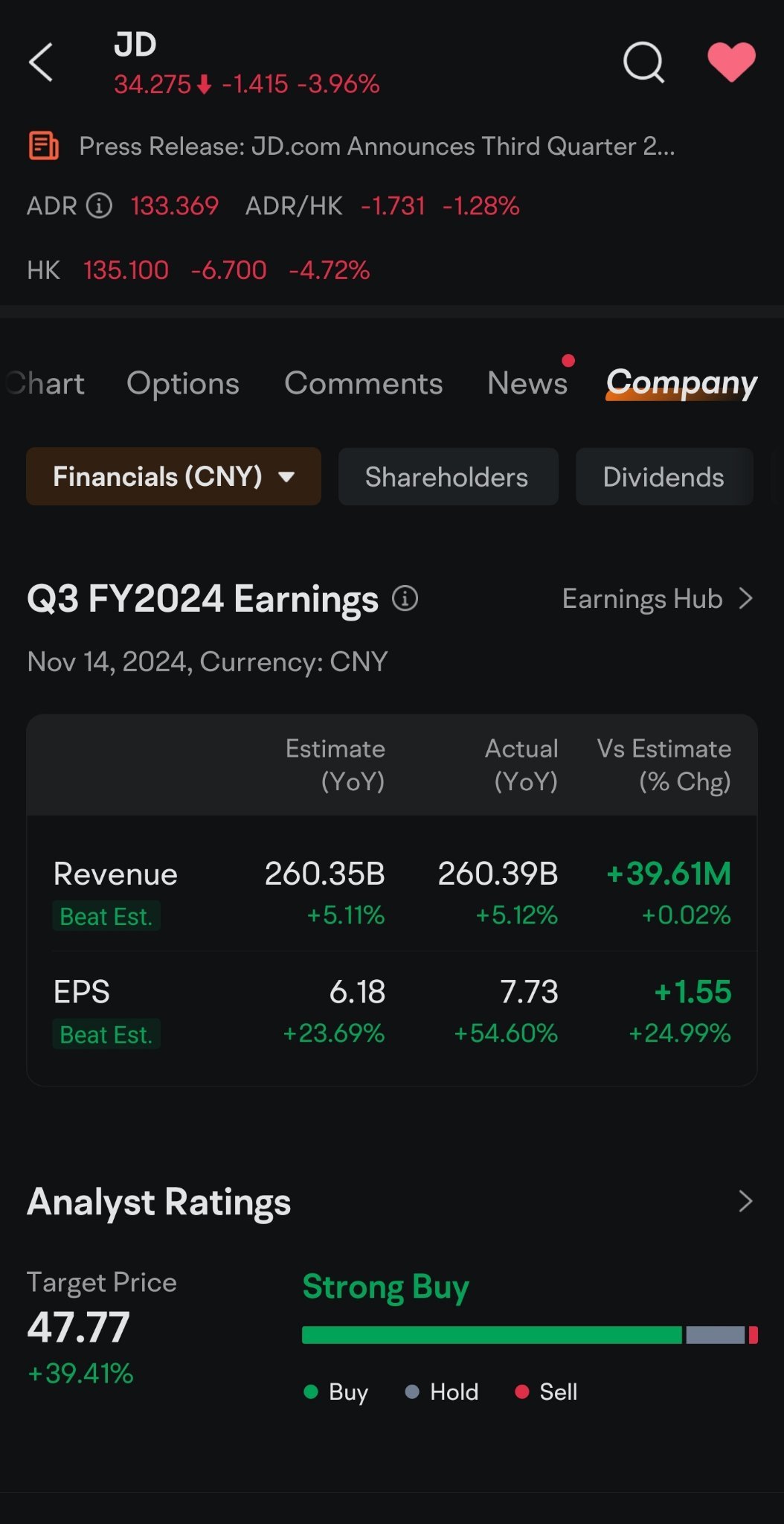Image resolution: width=784 pixels, height=1524 pixels.
Task: Open the orange press release news icon
Action: pos(43,145)
